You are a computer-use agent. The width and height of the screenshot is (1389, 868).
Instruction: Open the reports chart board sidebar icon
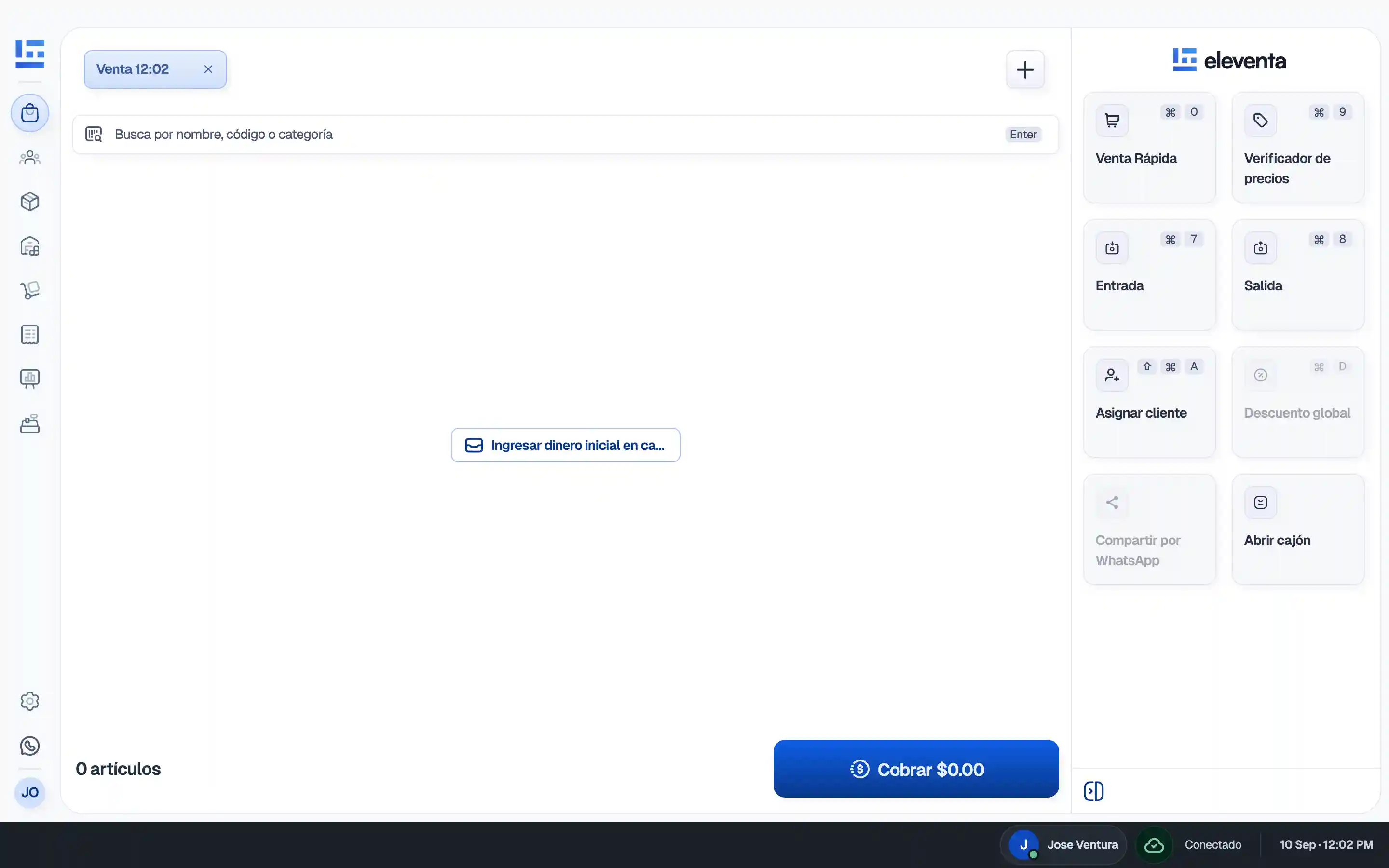click(30, 379)
